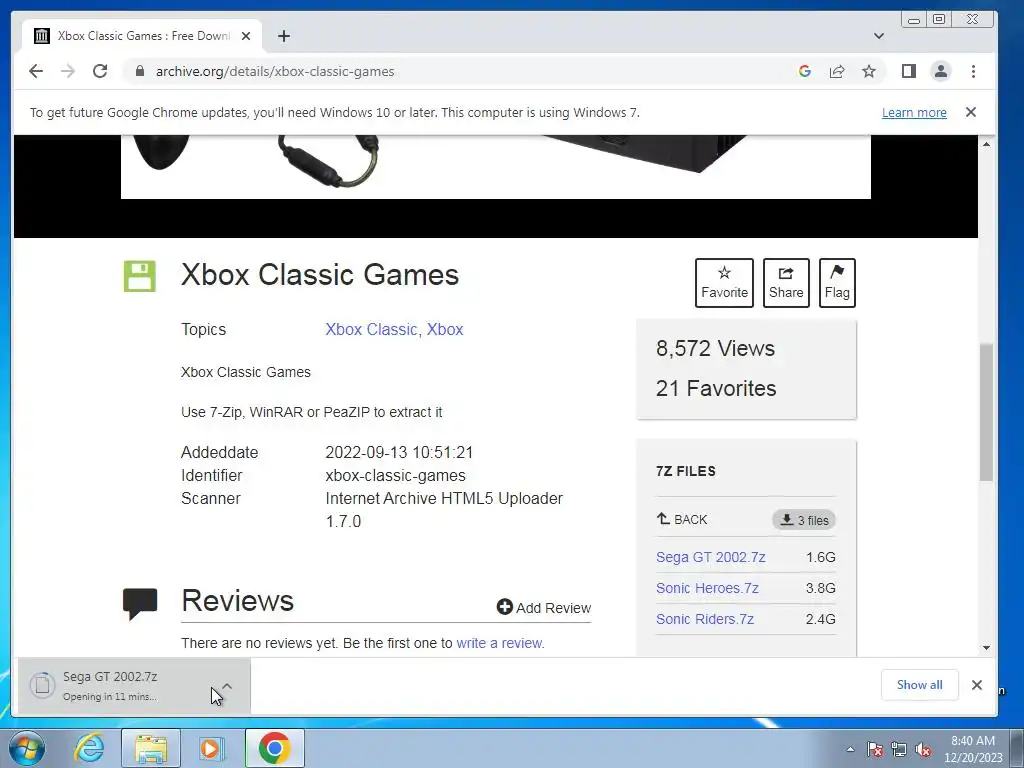Click the browser forward arrow

coord(68,71)
